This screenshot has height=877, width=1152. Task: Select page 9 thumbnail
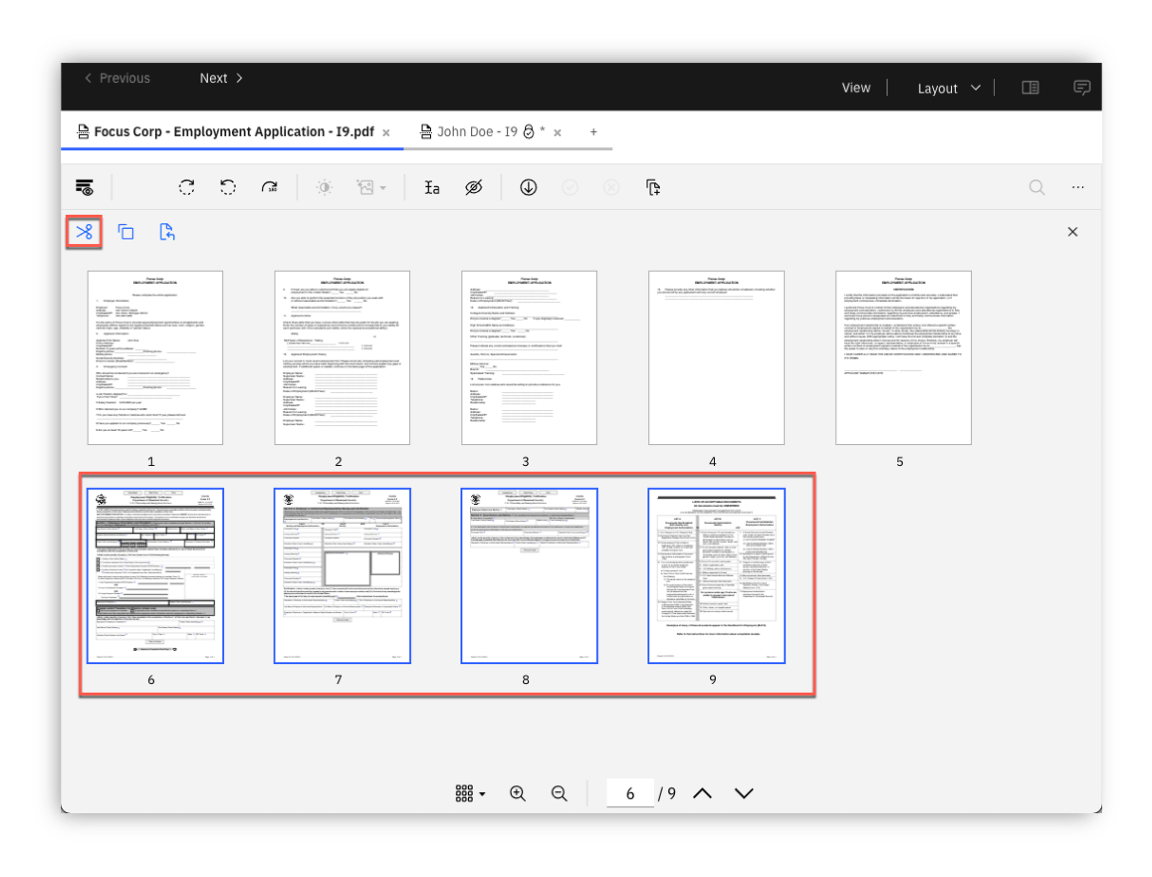[716, 576]
